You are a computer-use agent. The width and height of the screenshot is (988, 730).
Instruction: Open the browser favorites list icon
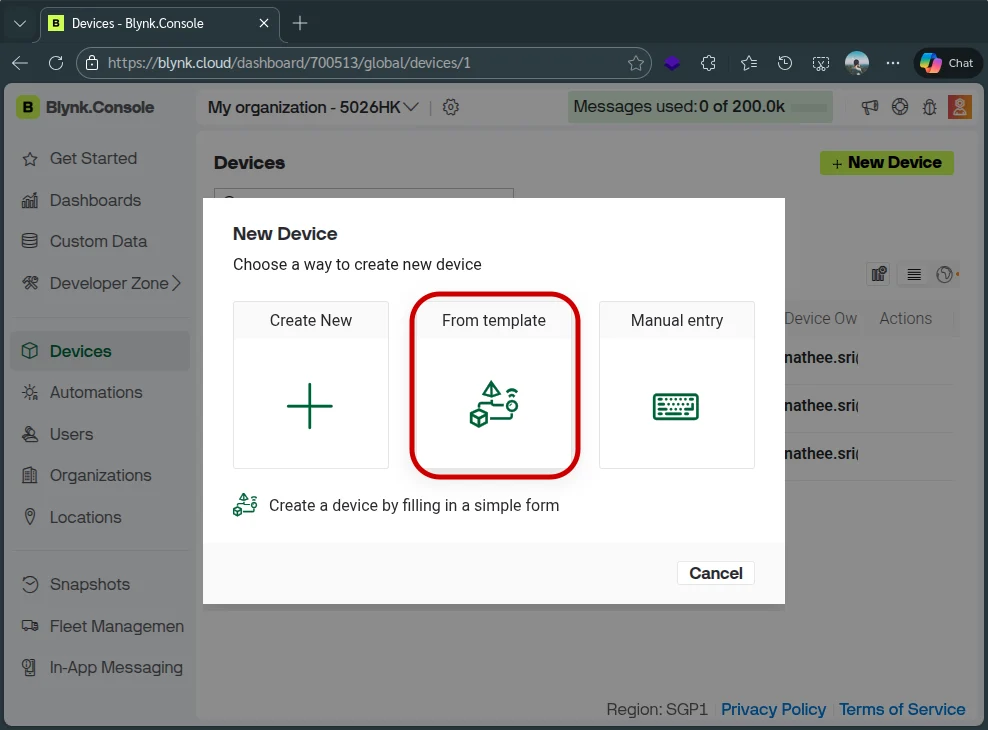[x=749, y=63]
